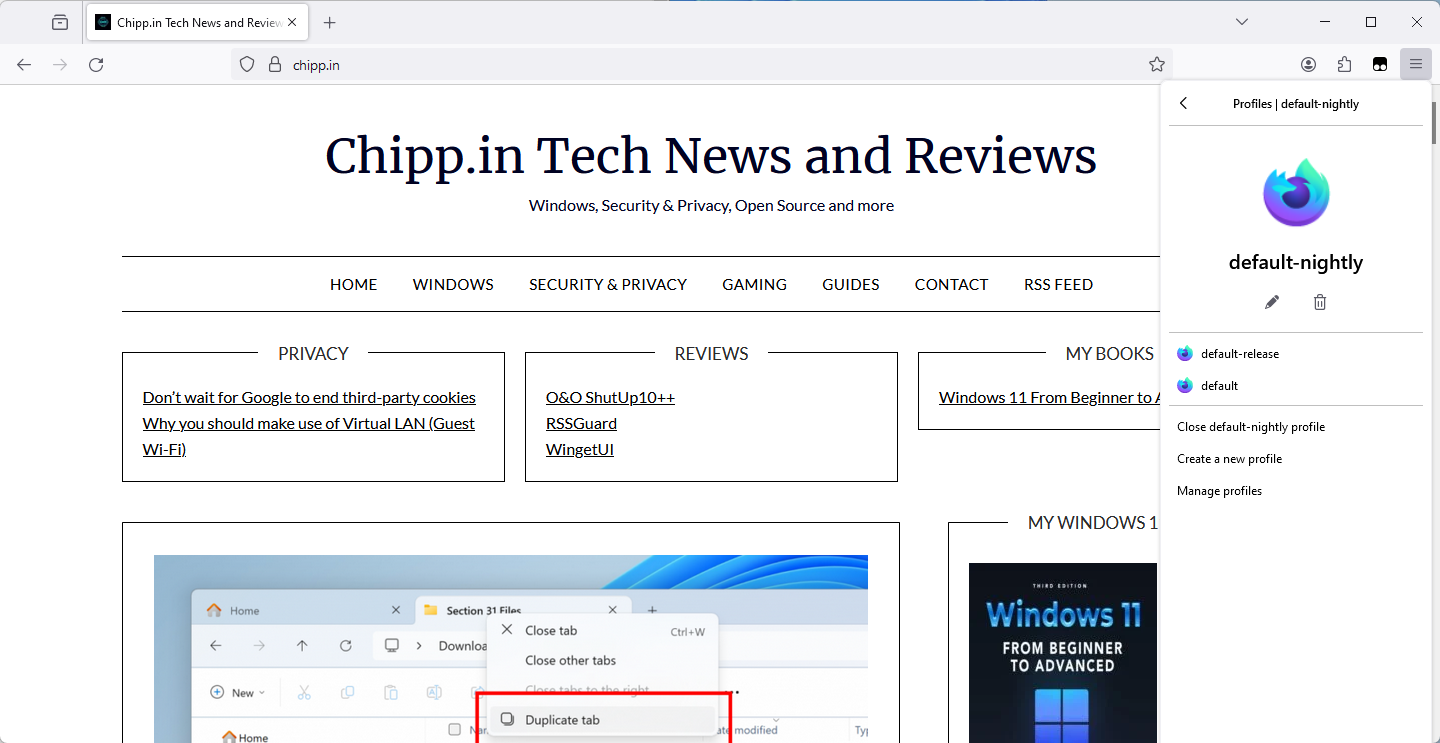1440x743 pixels.
Task: Open the tracking protection shield icon
Action: (247, 65)
